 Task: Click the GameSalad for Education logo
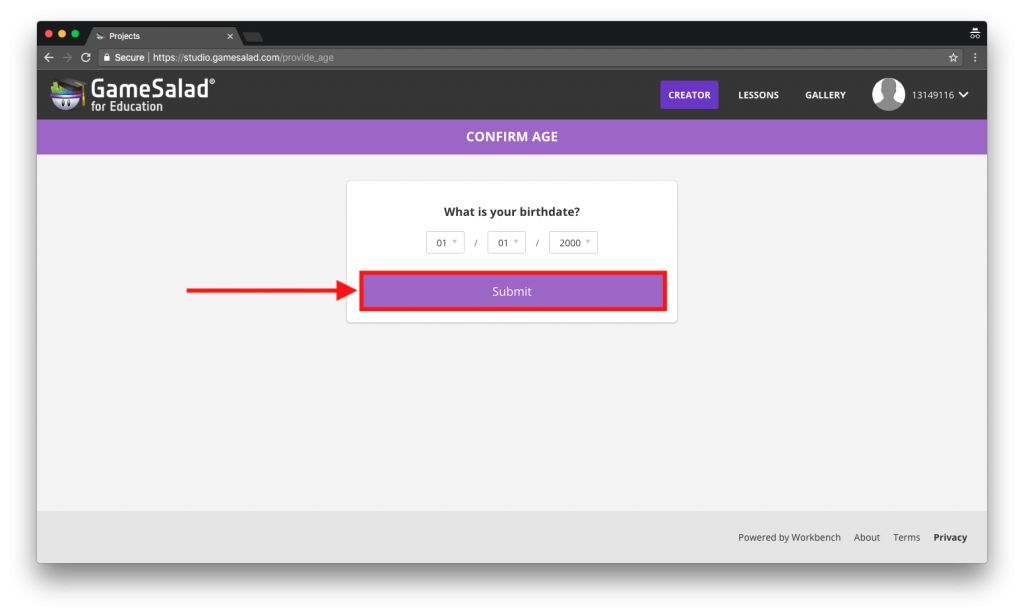tap(133, 94)
